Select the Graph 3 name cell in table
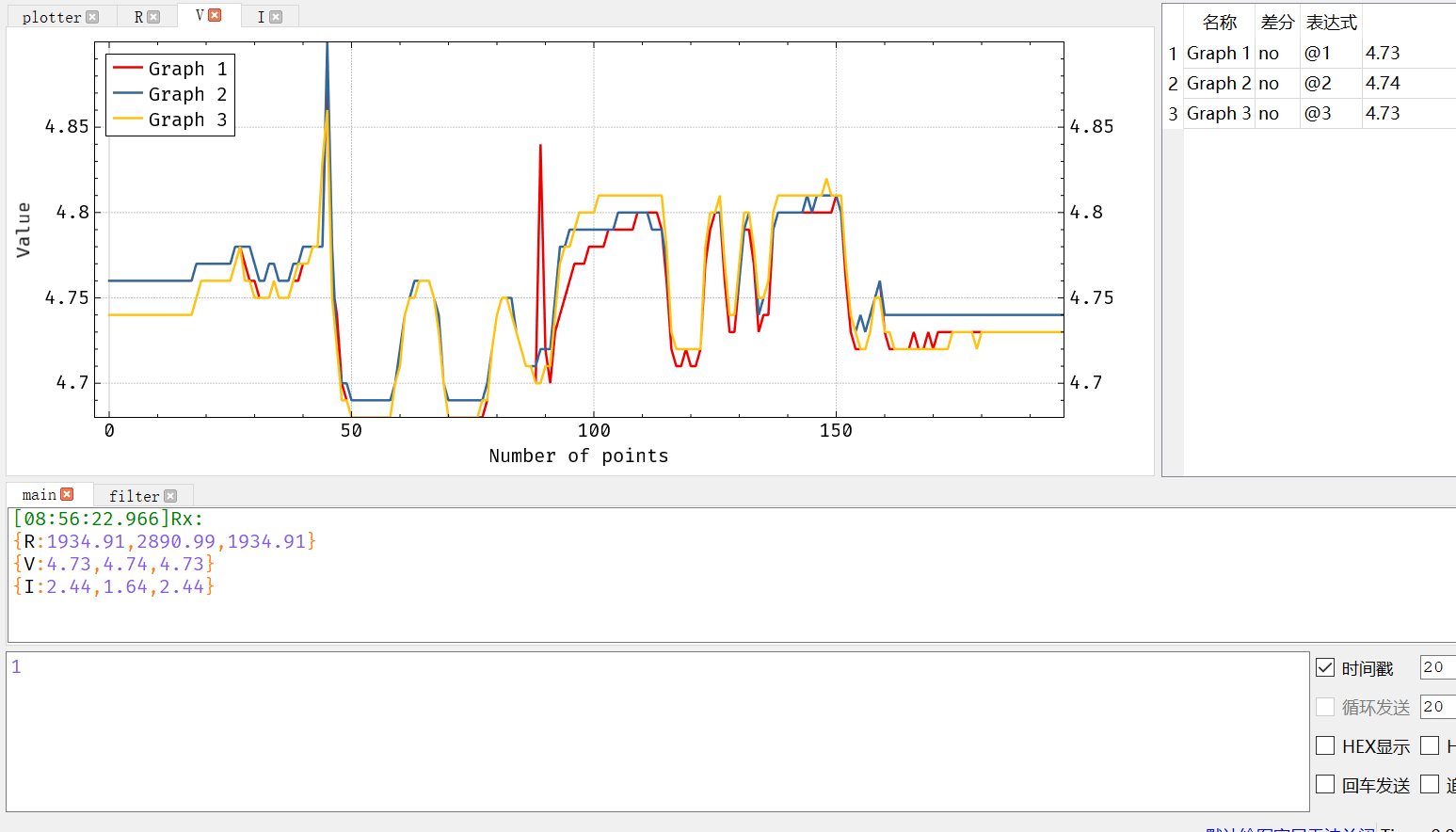 pos(1219,113)
